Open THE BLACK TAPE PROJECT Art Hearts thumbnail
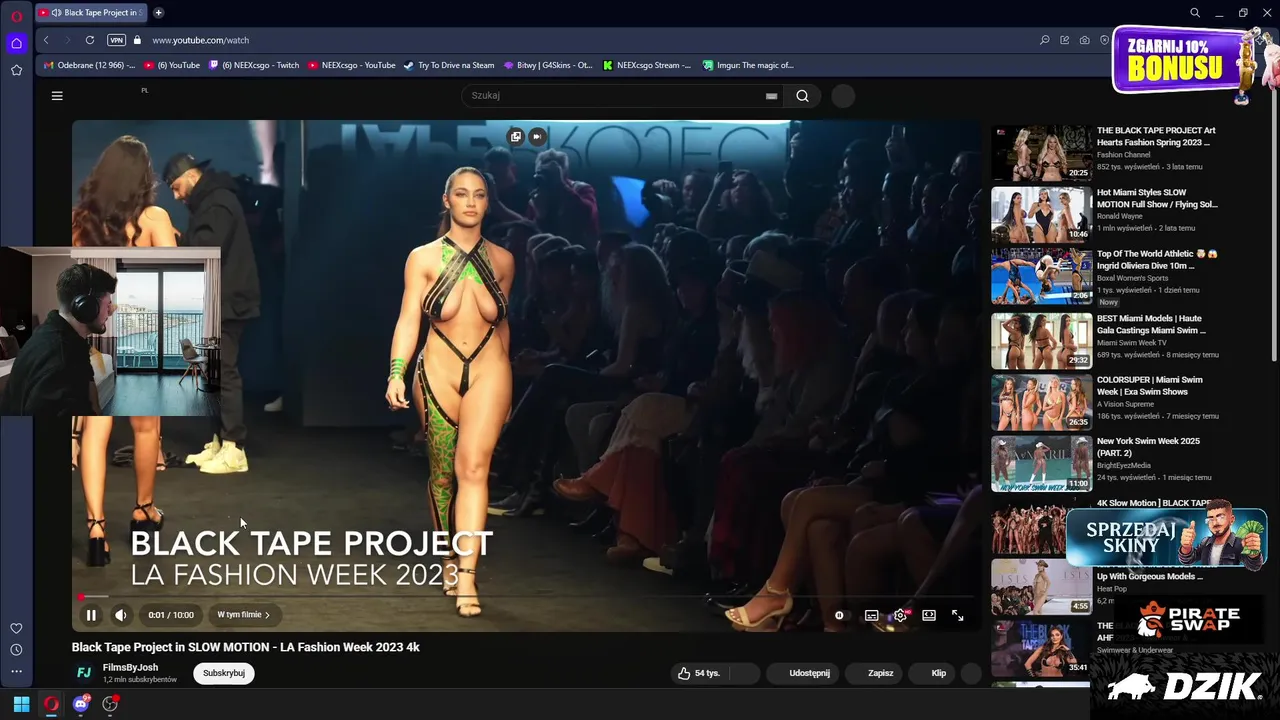 pos(1041,152)
